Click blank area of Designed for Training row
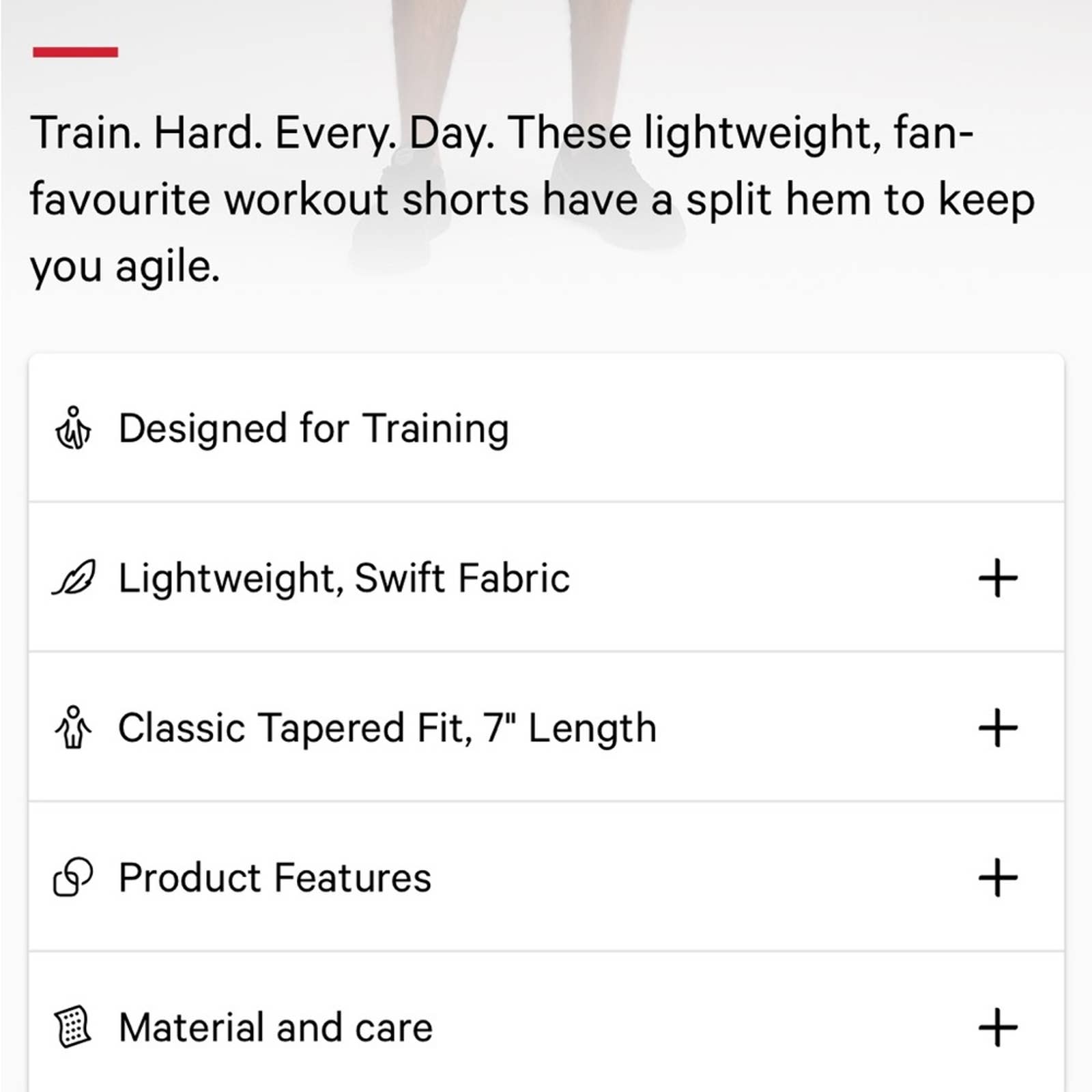1092x1092 pixels. pos(785,429)
